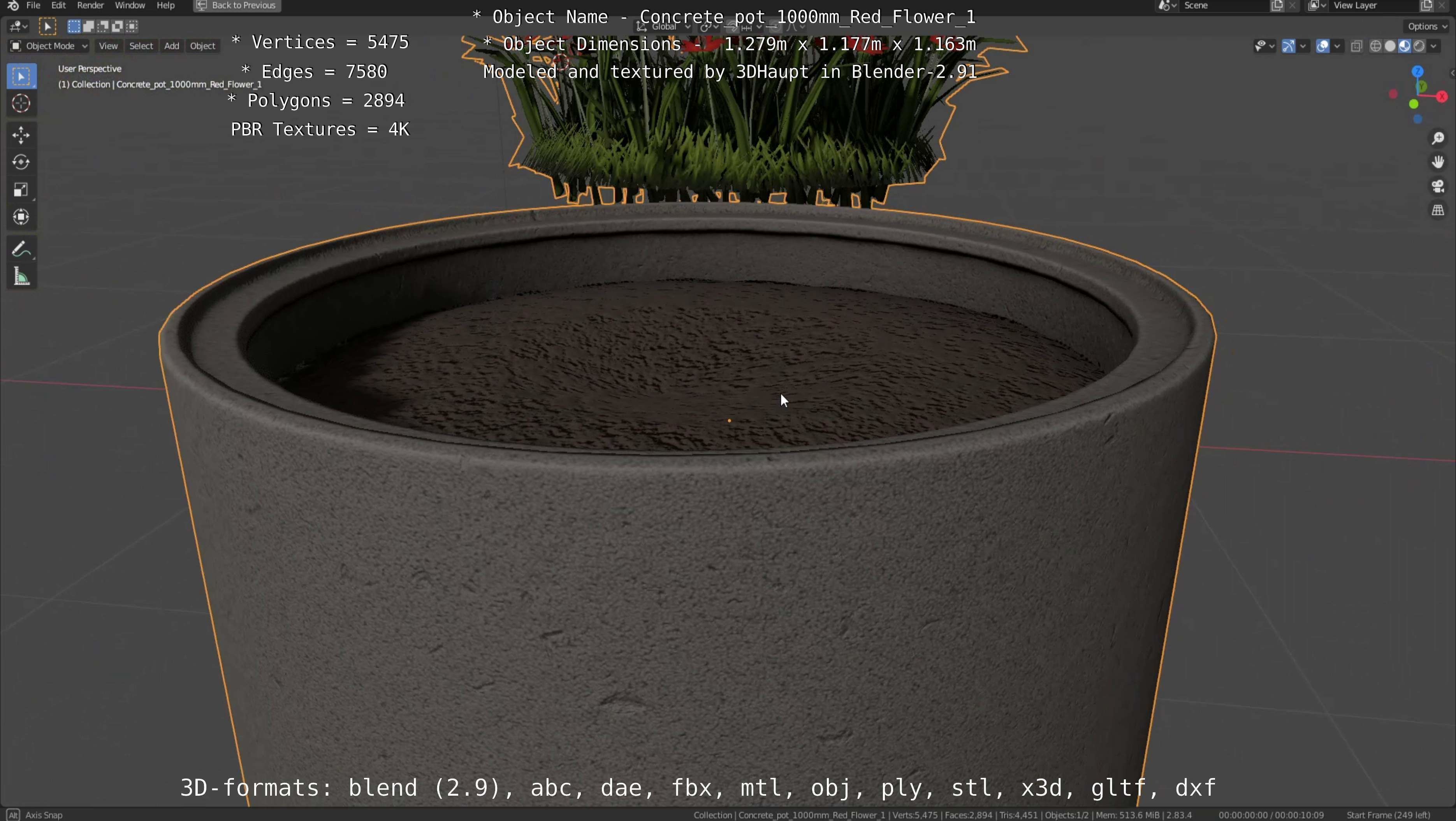
Task: Click the red X axis gizmo
Action: [x=1442, y=97]
